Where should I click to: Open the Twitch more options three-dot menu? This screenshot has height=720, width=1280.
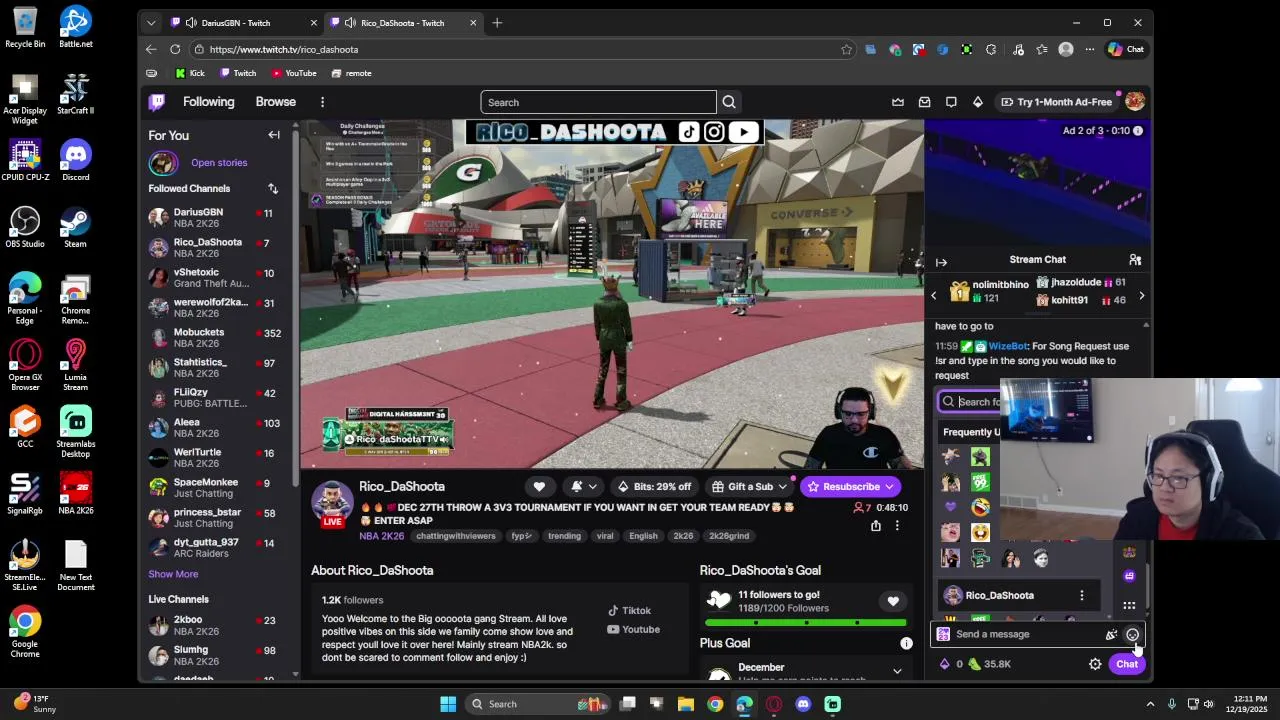coord(322,102)
